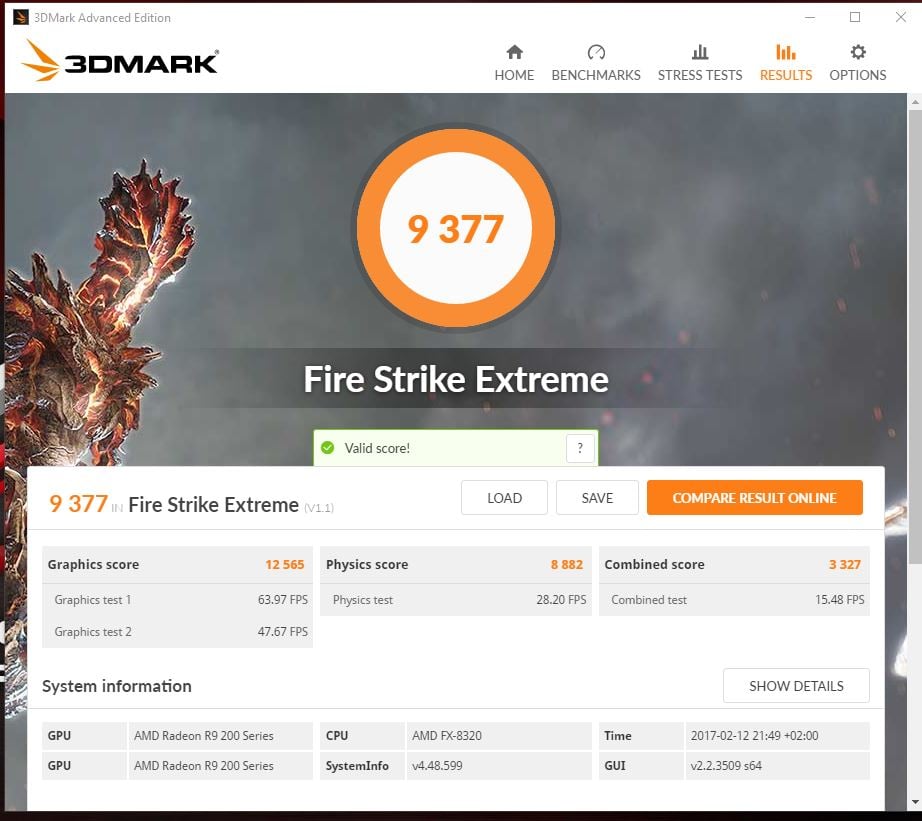Click the green valid score checkmark icon
Screen dimensions: 922x821
coord(328,448)
